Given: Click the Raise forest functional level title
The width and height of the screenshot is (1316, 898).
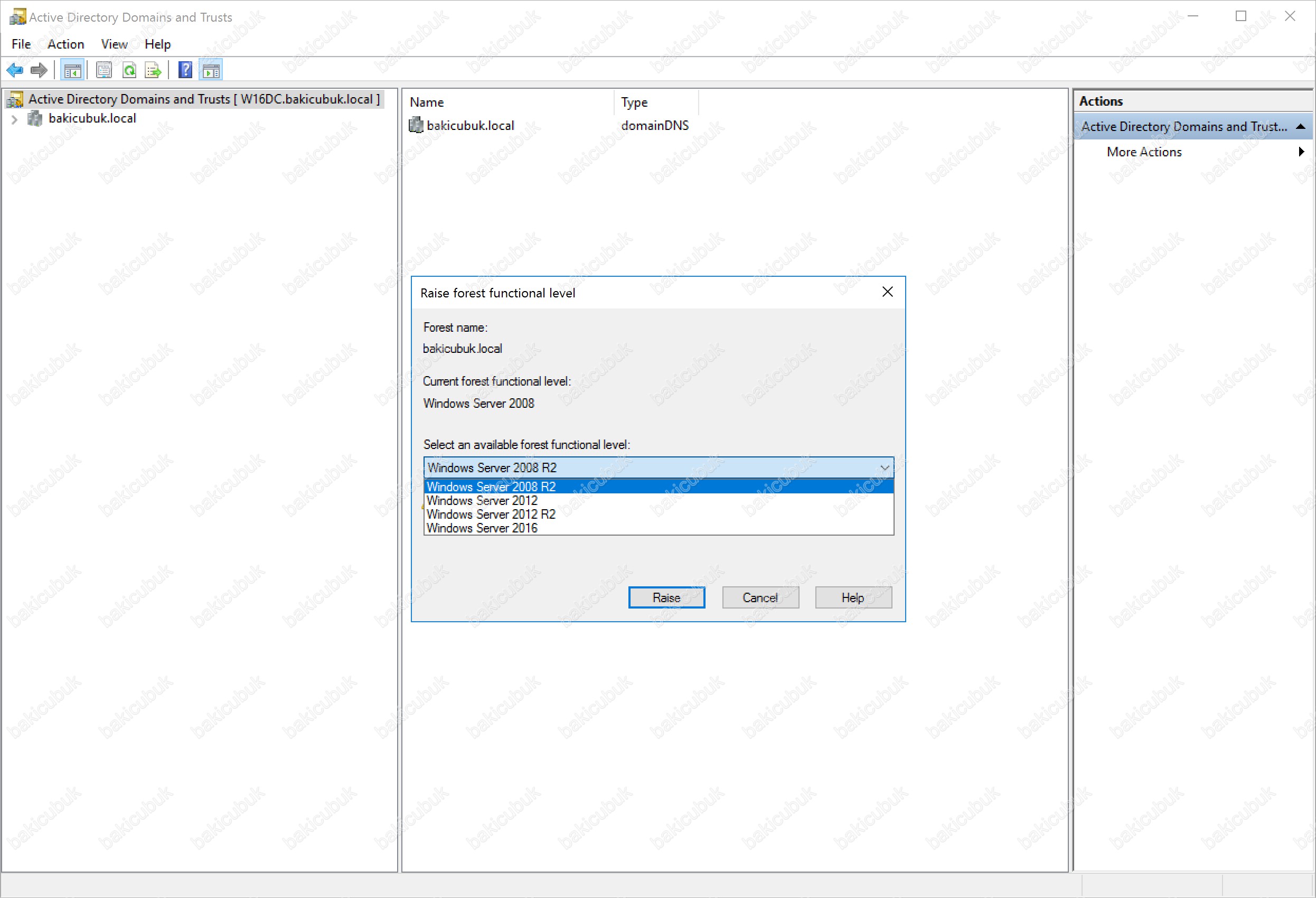Looking at the screenshot, I should [498, 294].
